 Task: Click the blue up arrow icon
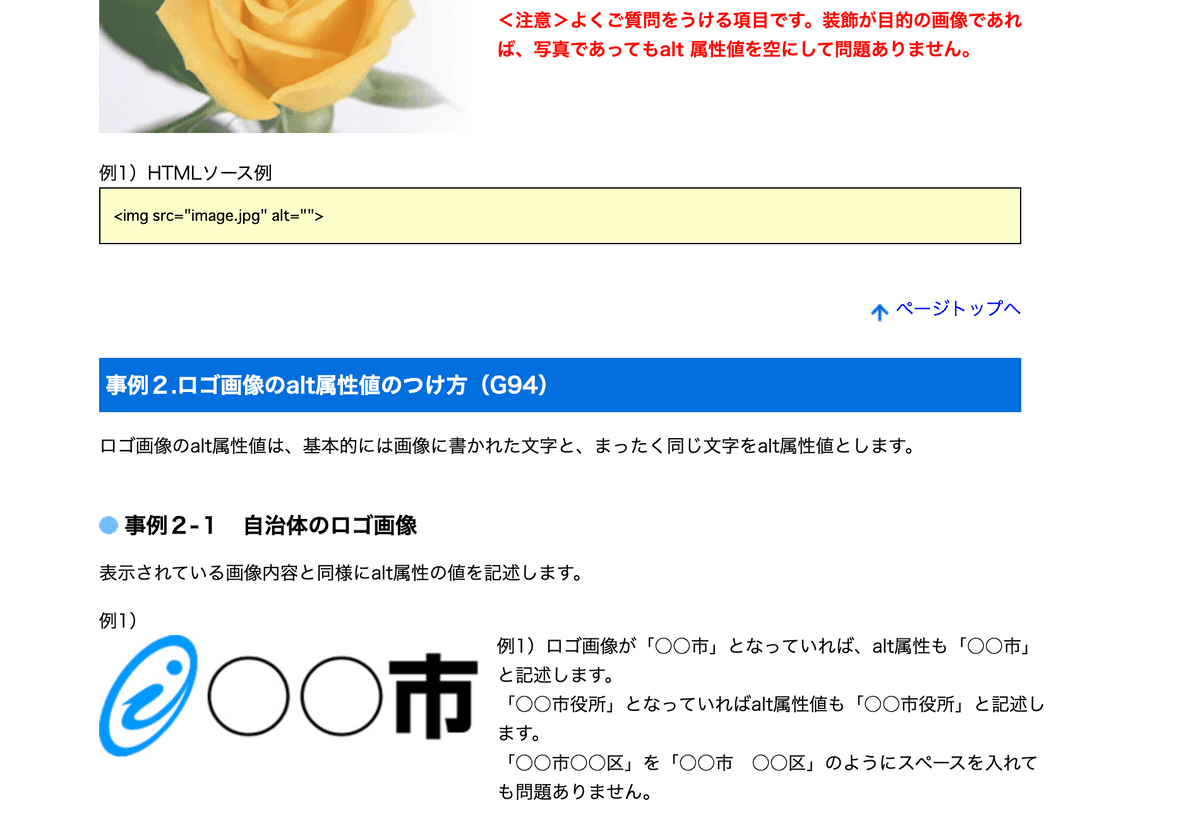tap(879, 312)
